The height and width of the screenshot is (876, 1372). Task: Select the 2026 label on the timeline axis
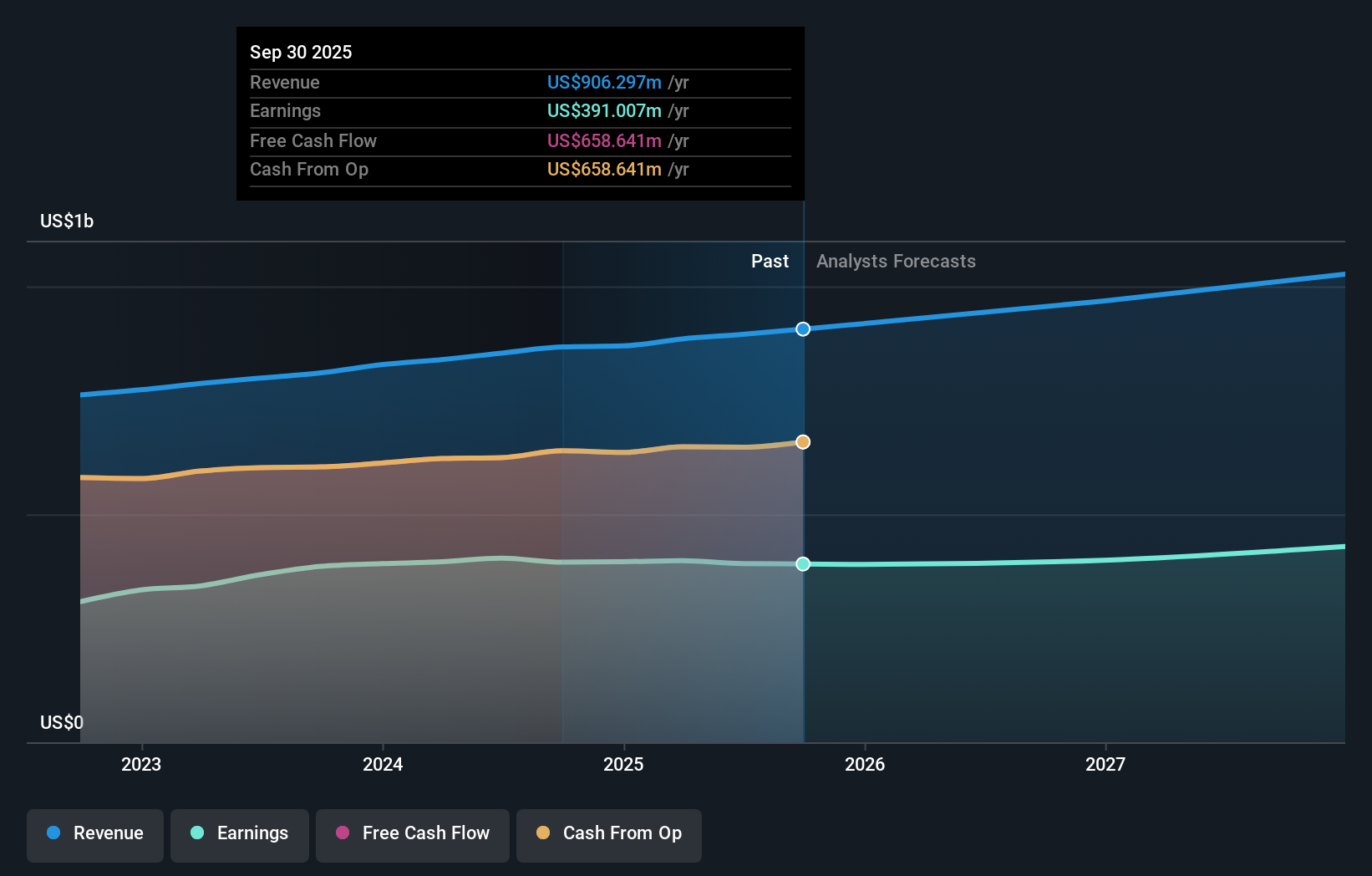pyautogui.click(x=866, y=763)
